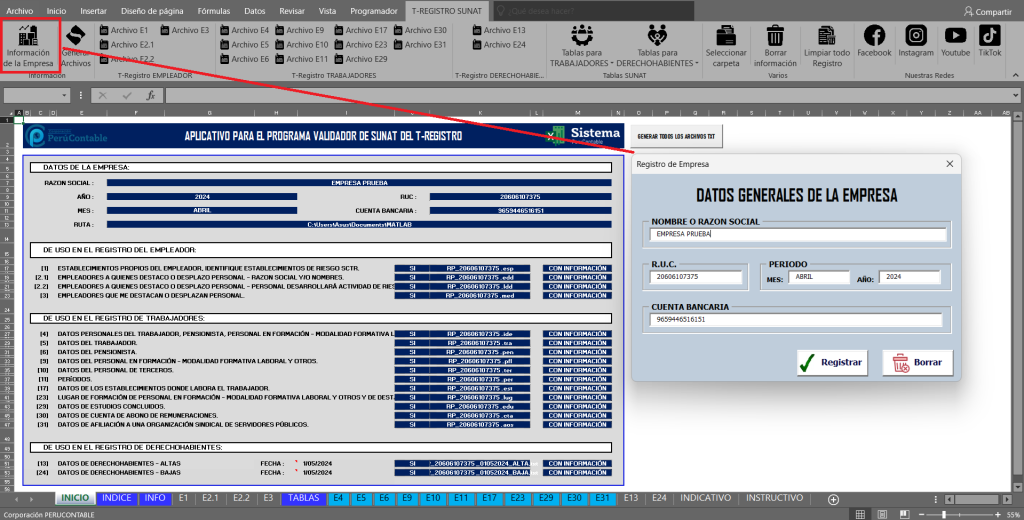The height and width of the screenshot is (520, 1024).
Task: Generate Archivo E23 from ribbon
Action: click(x=360, y=44)
